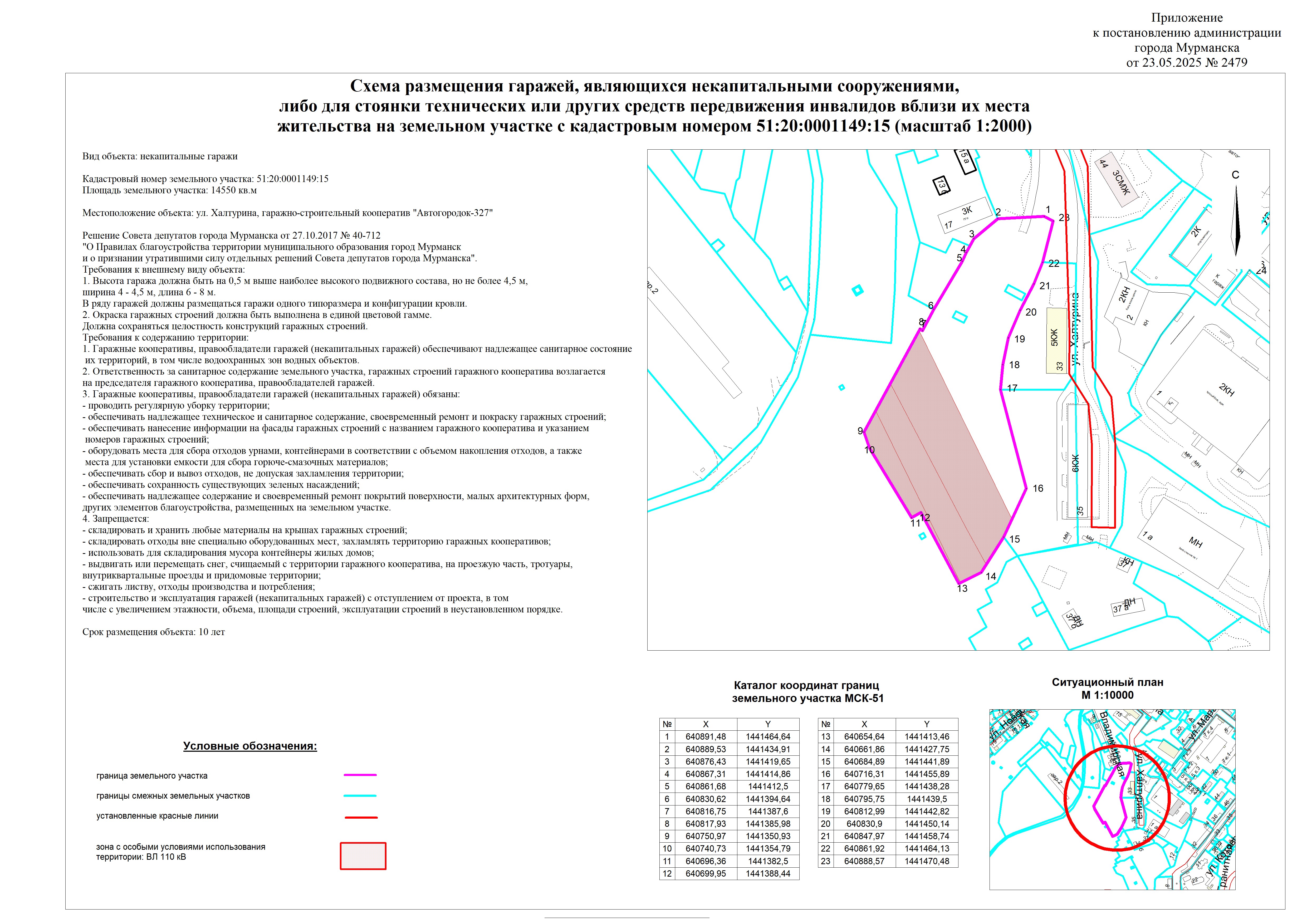Viewport: 1307px width, 924px height.
Task: Click the 'Срок размещения объекта: 10 лет' line
Action: (x=154, y=632)
